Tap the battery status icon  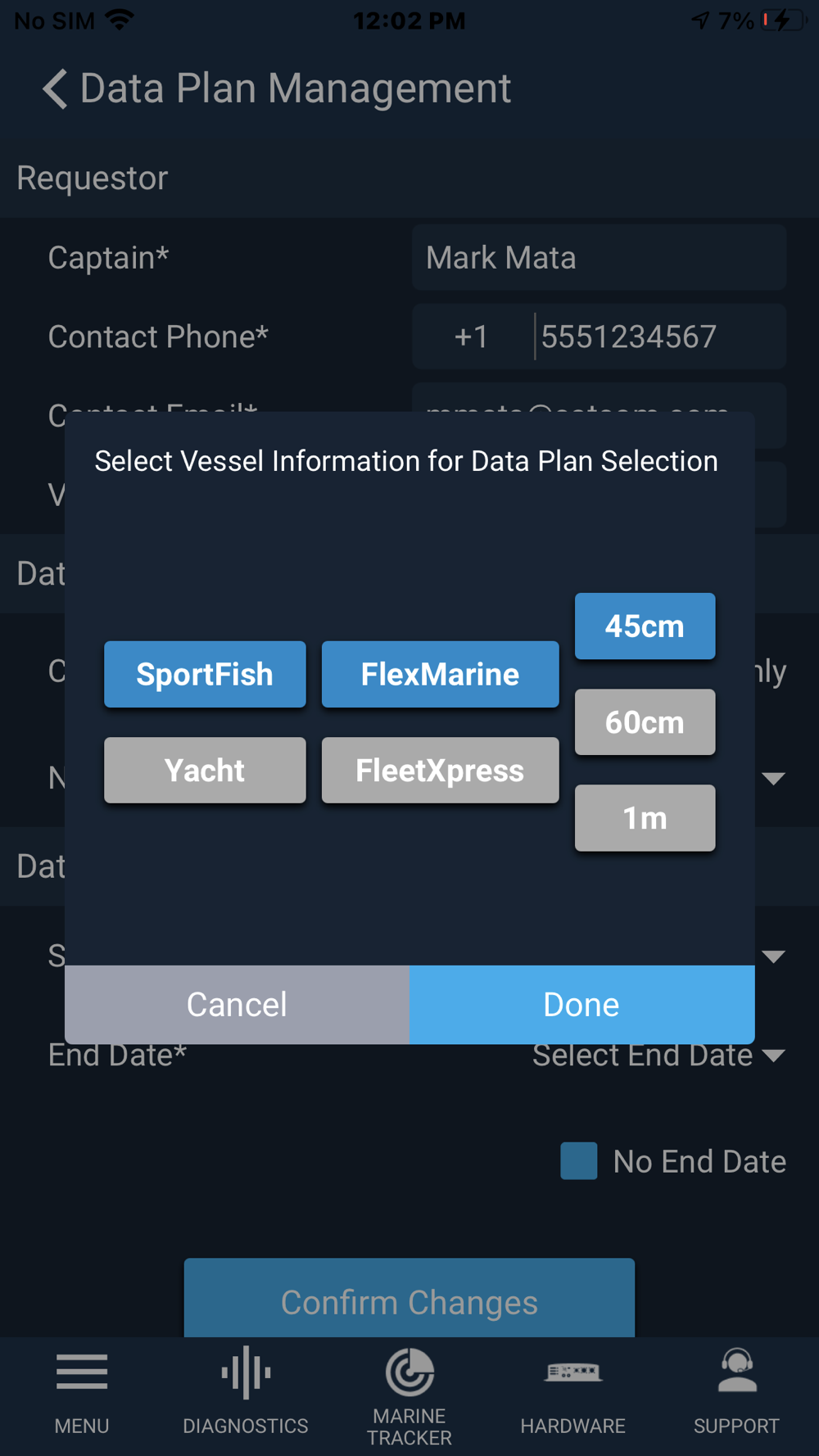784,20
